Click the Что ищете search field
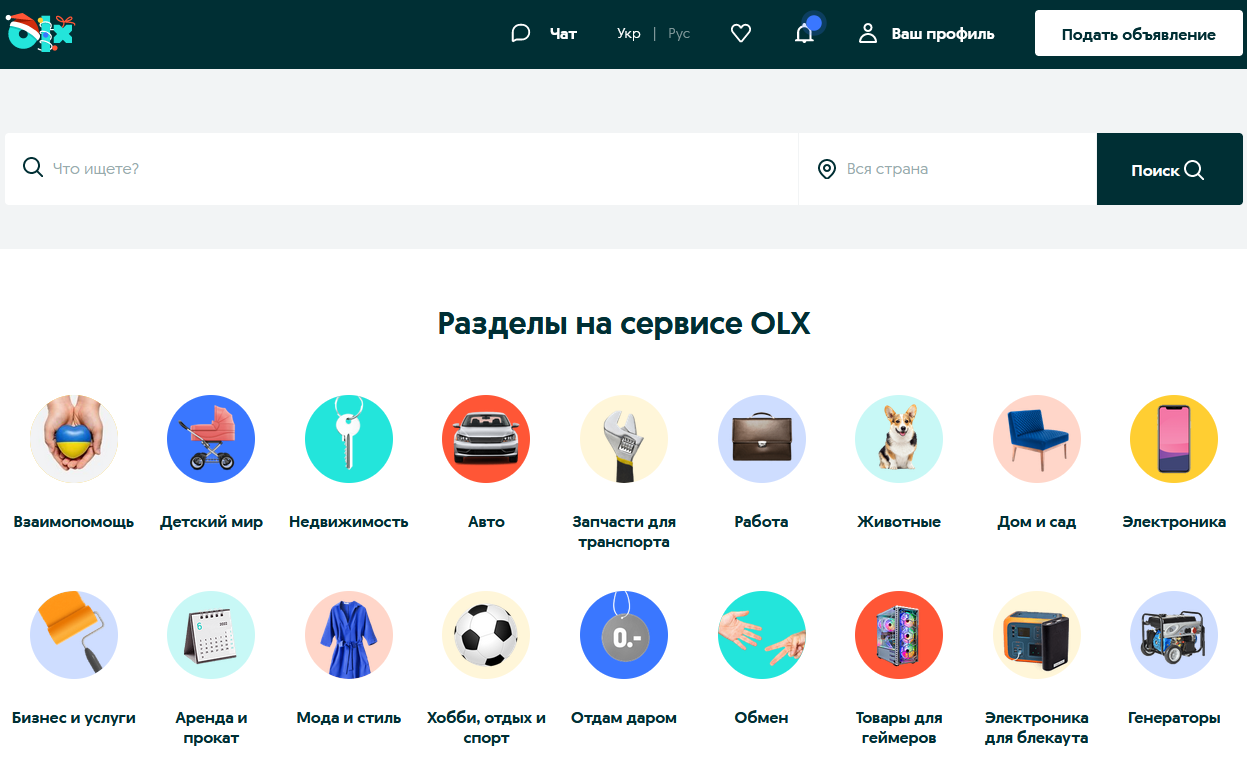 [401, 169]
